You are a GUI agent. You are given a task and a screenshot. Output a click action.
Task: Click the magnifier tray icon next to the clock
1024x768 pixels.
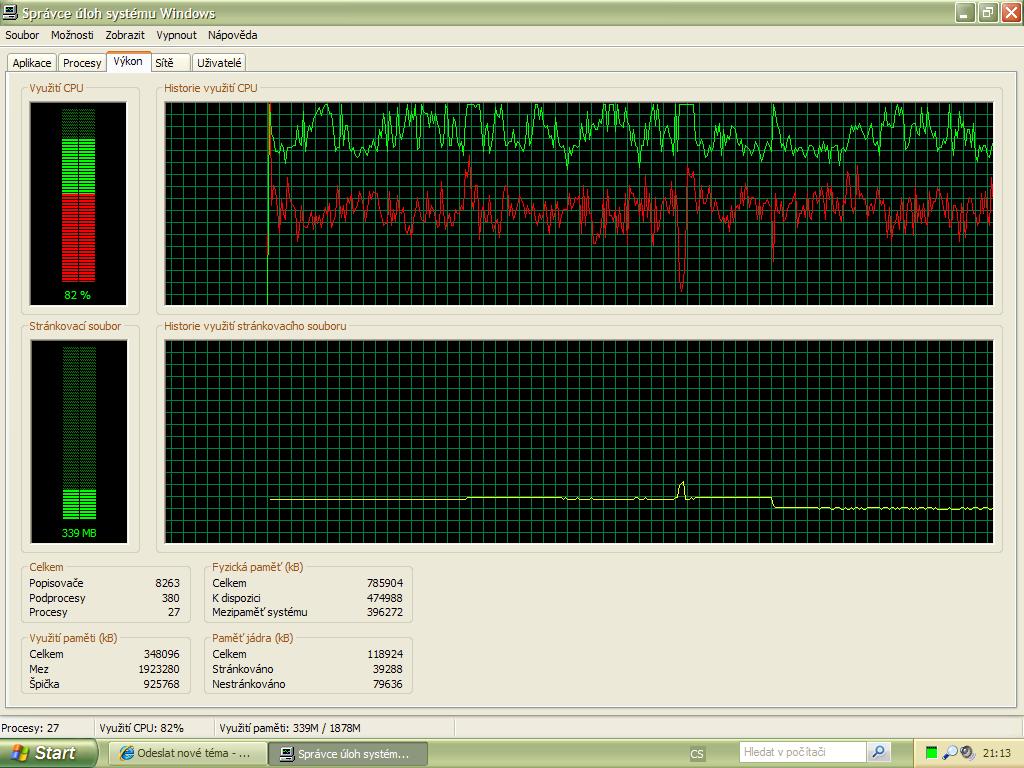coord(950,753)
